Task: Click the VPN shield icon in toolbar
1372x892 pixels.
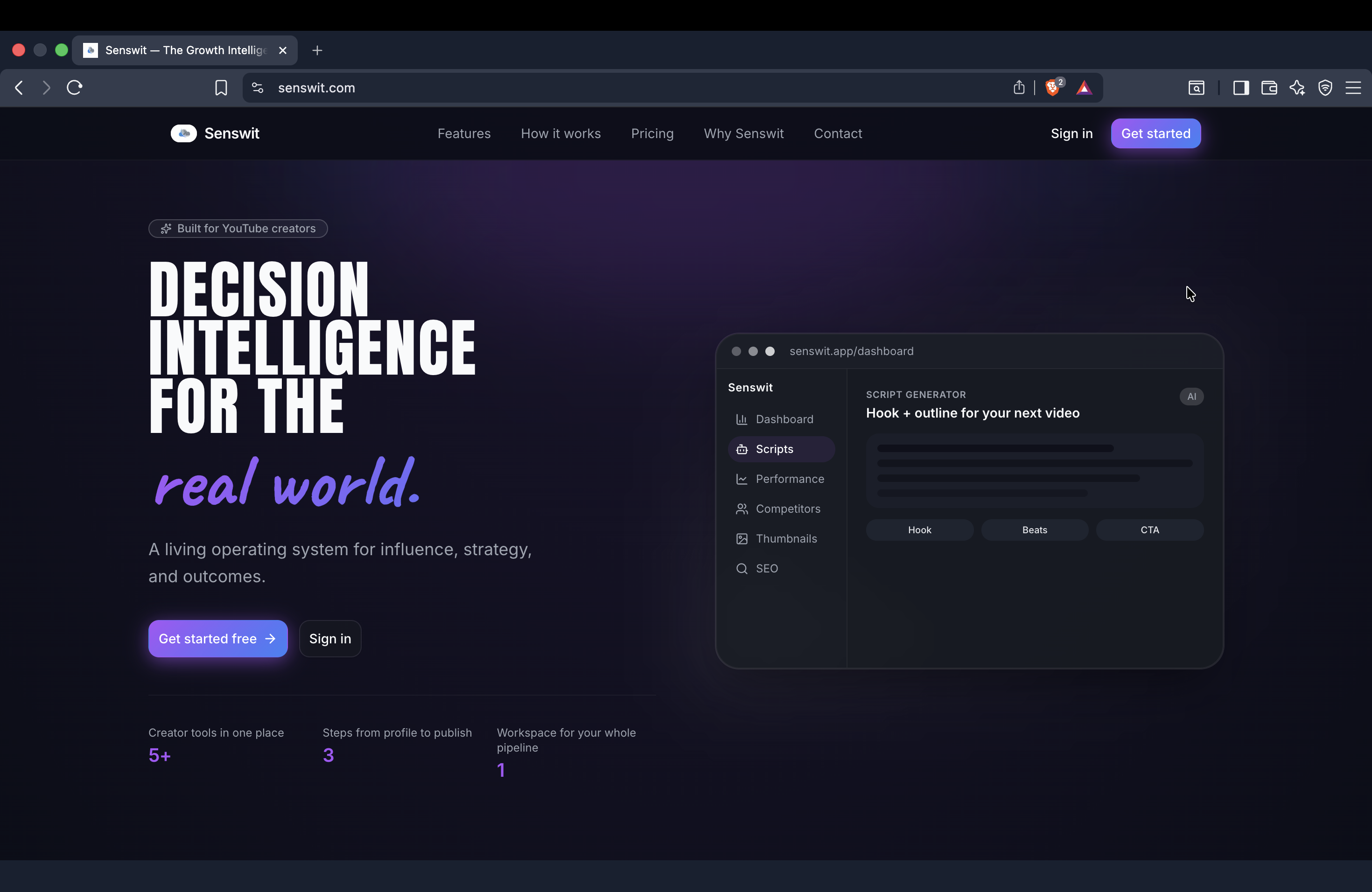Action: [x=1325, y=88]
